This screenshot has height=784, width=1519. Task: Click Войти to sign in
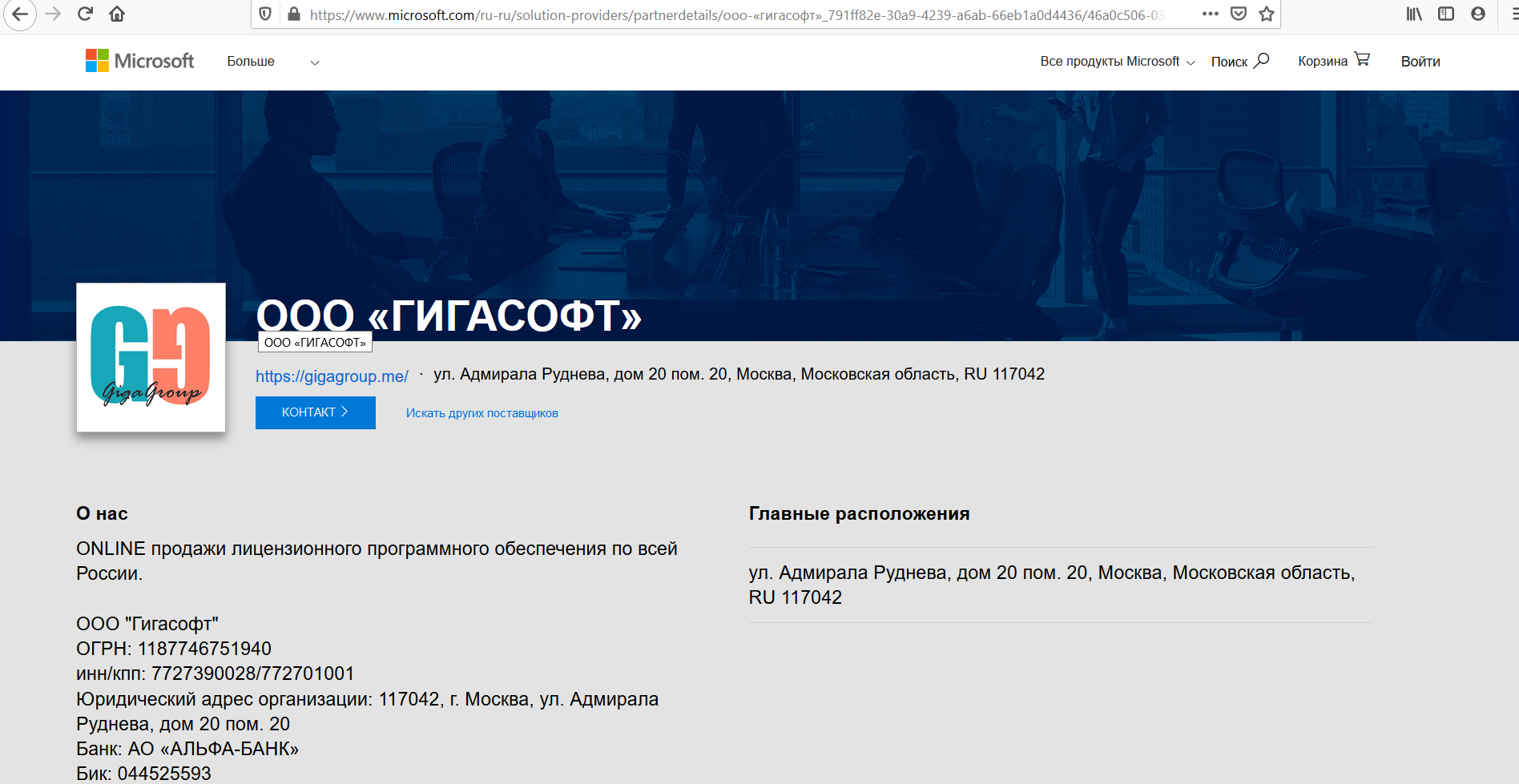(1420, 62)
